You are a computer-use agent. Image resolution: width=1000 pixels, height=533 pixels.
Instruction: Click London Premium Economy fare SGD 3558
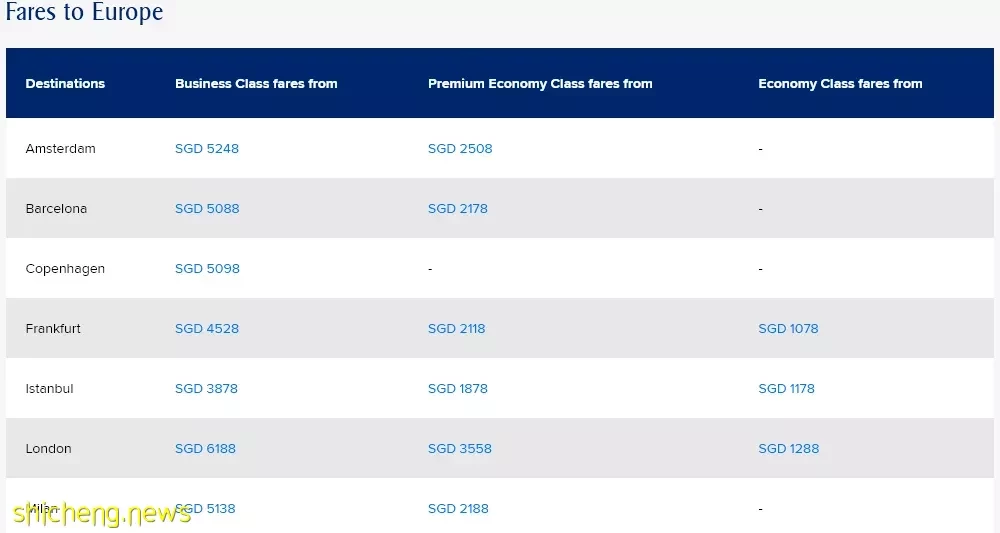coord(459,448)
